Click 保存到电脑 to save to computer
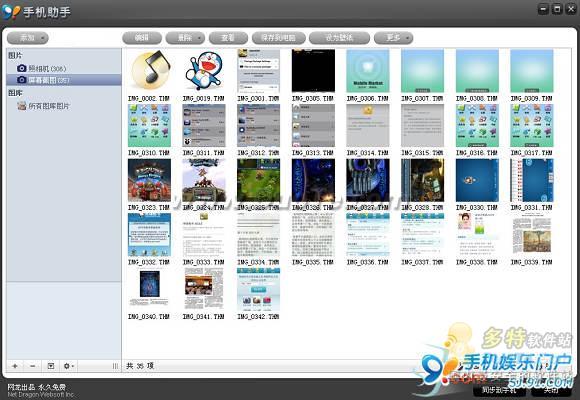 (x=279, y=38)
